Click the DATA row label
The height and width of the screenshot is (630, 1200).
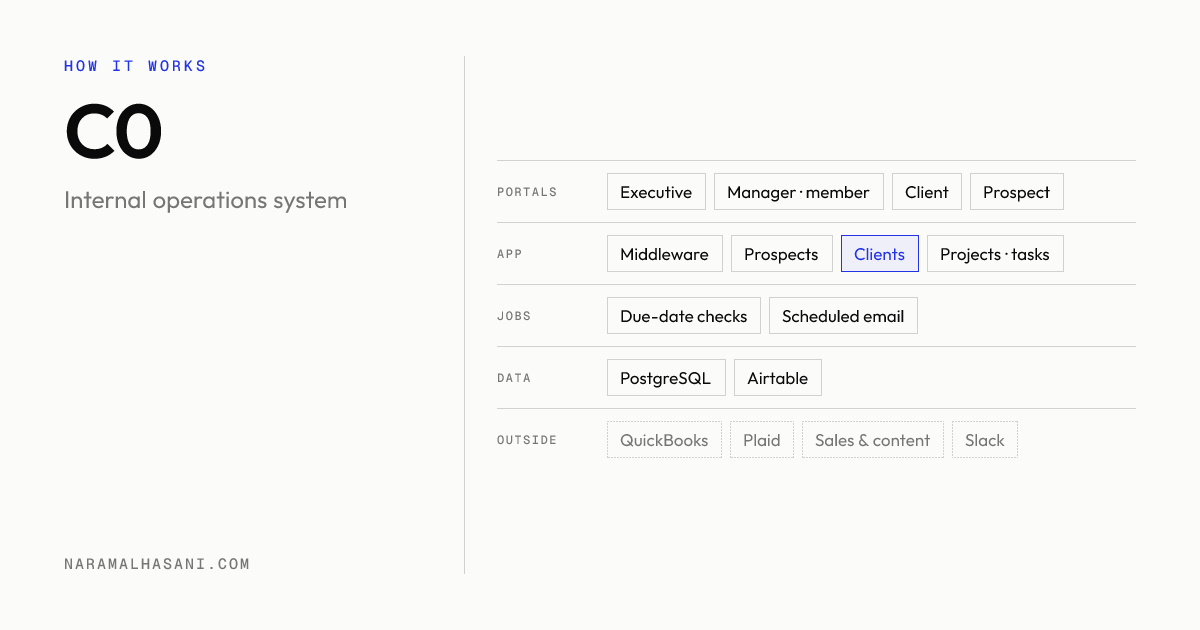(x=514, y=378)
